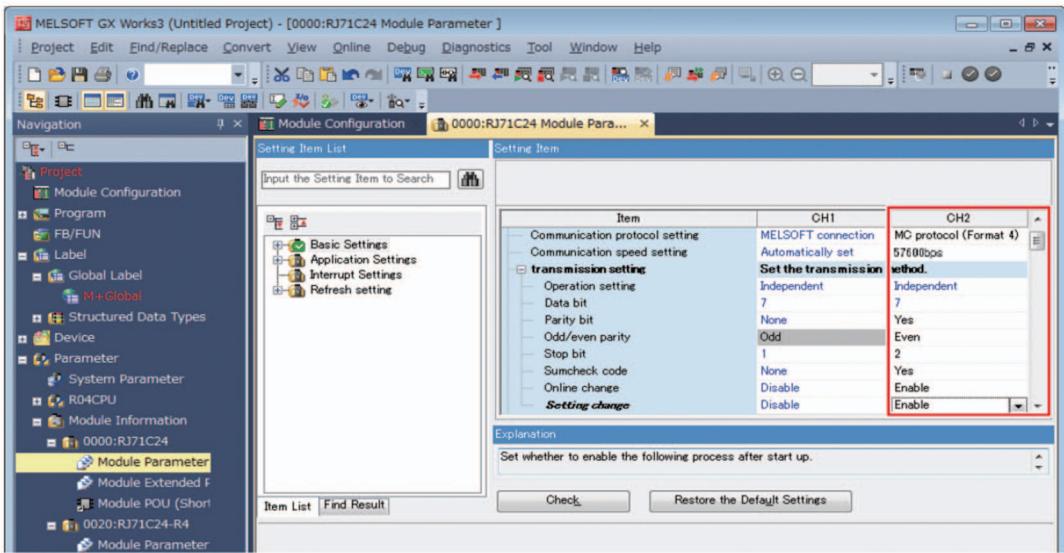Viewport: 1064px width, 553px height.
Task: Open the Tool menu
Action: [539, 47]
